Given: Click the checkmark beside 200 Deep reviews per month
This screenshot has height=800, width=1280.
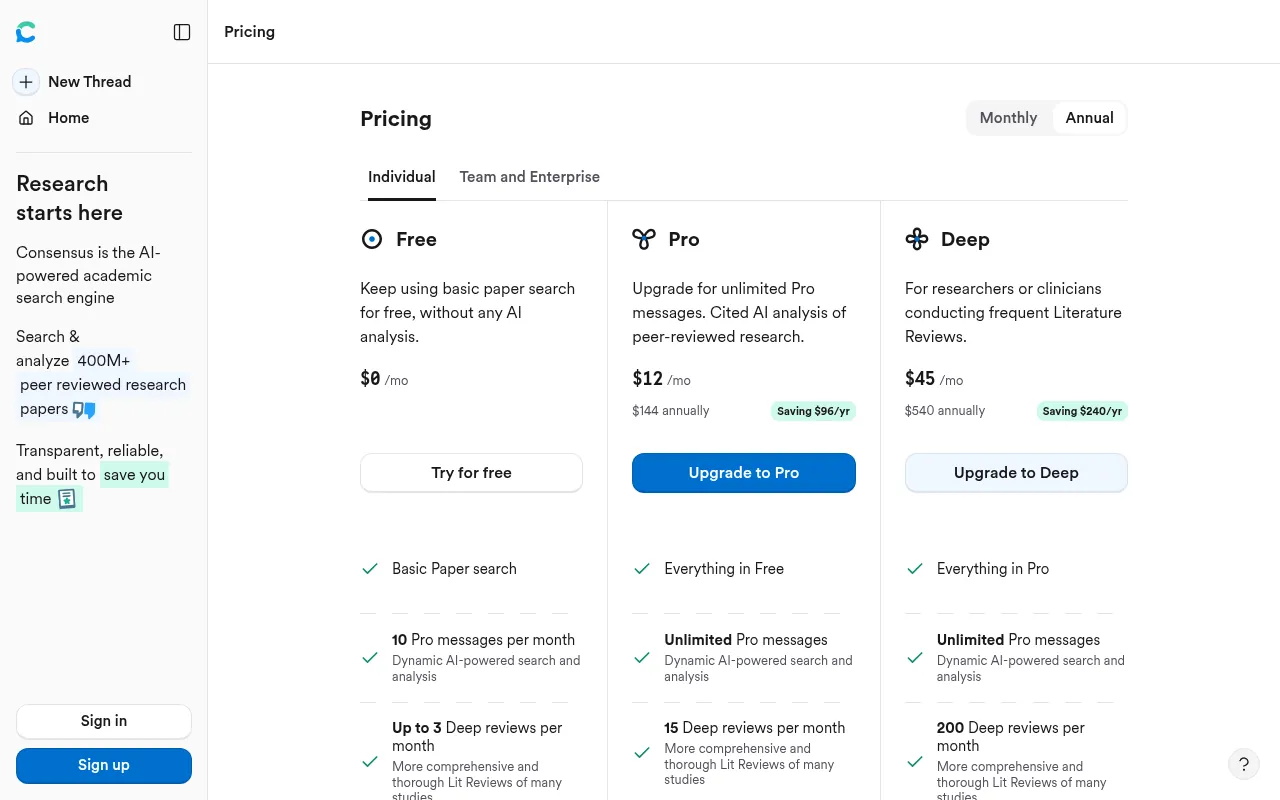Looking at the screenshot, I should pos(915,762).
